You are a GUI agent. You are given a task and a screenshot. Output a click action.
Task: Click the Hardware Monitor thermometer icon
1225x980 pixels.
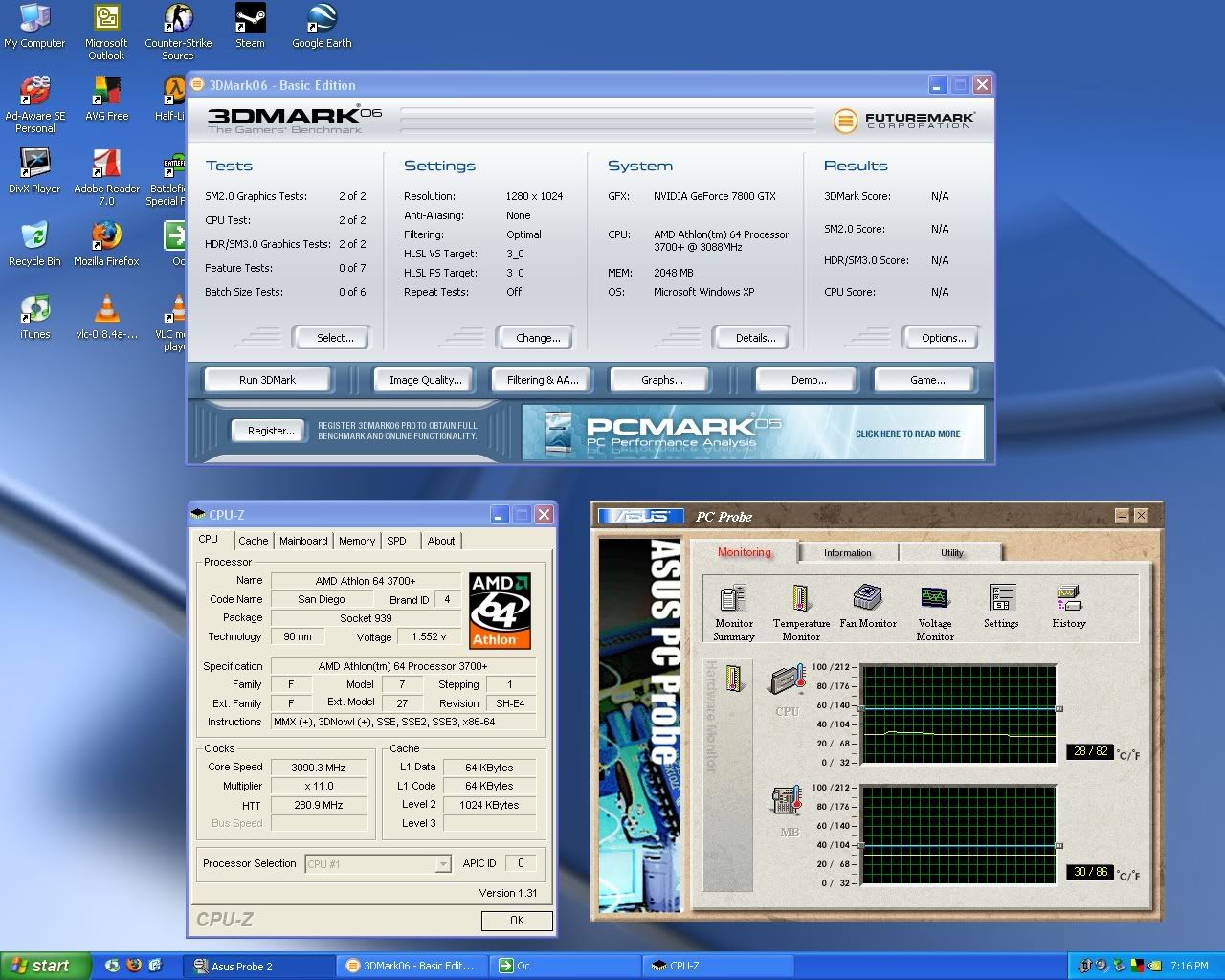[734, 679]
